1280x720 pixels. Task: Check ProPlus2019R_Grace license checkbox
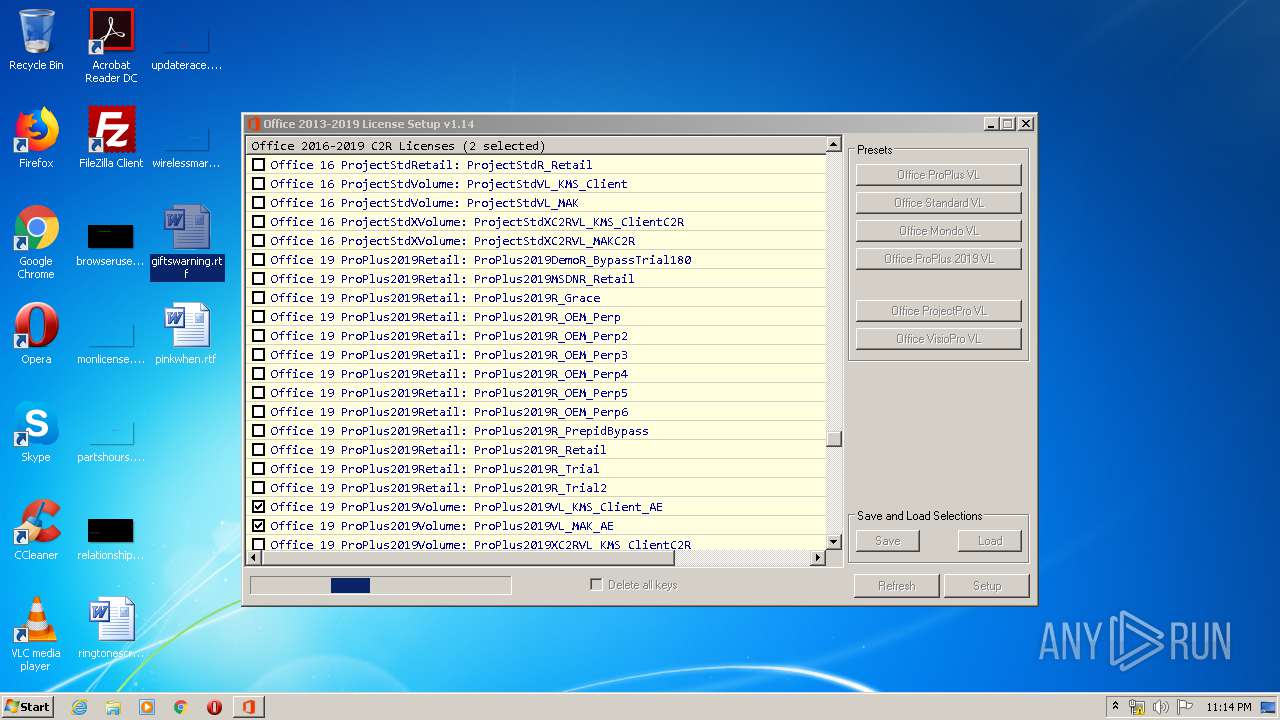(259, 298)
